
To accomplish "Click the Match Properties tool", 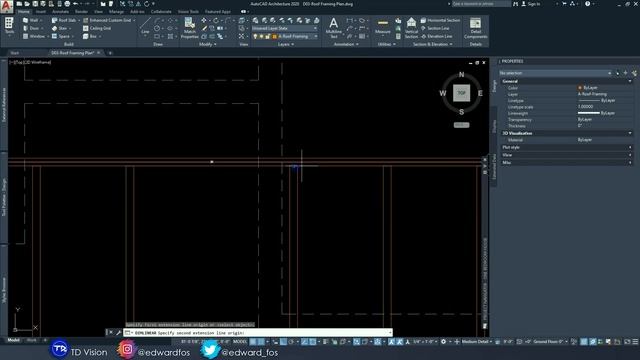I will [x=189, y=28].
